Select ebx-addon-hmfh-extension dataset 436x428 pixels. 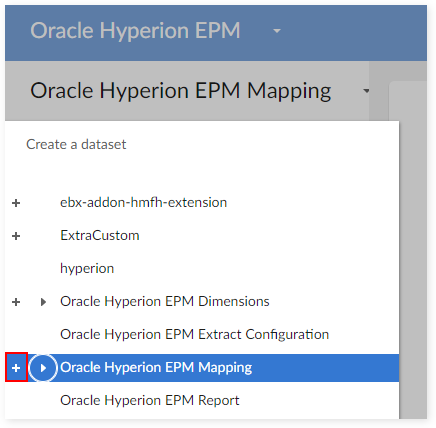(x=143, y=202)
